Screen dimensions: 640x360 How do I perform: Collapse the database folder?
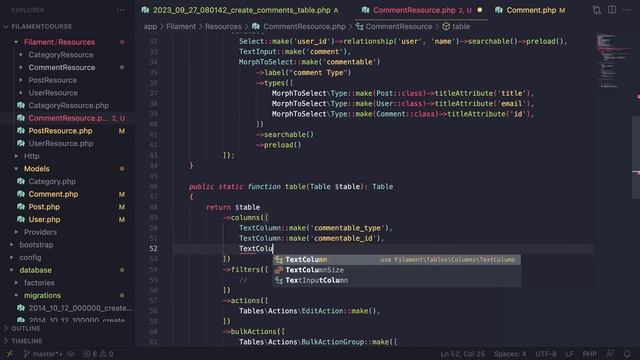point(11,270)
